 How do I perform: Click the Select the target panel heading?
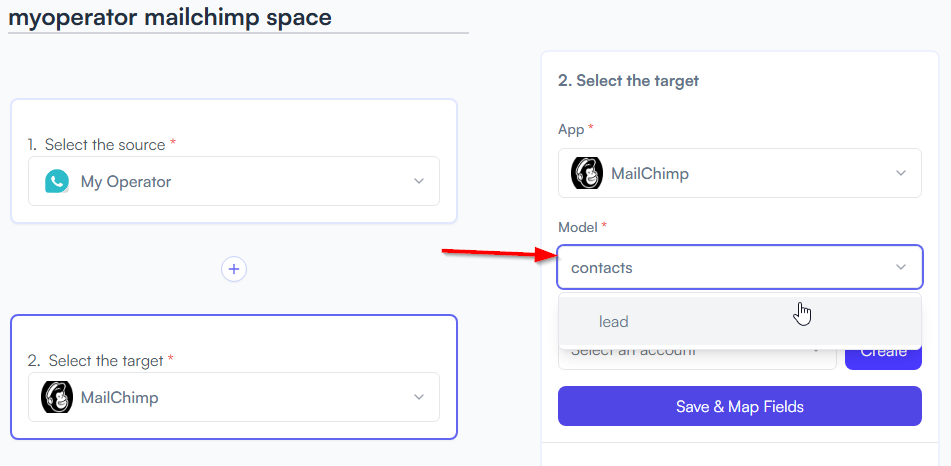(x=628, y=81)
